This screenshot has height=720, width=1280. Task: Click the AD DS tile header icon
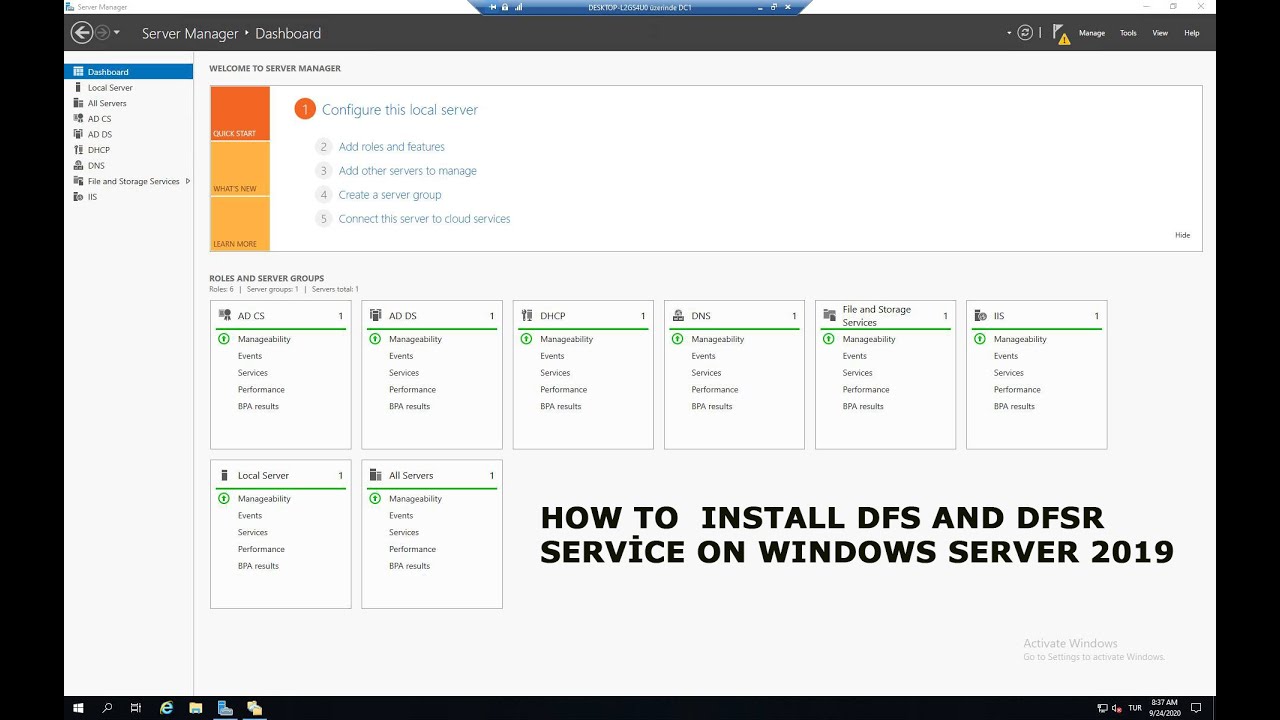(x=375, y=315)
